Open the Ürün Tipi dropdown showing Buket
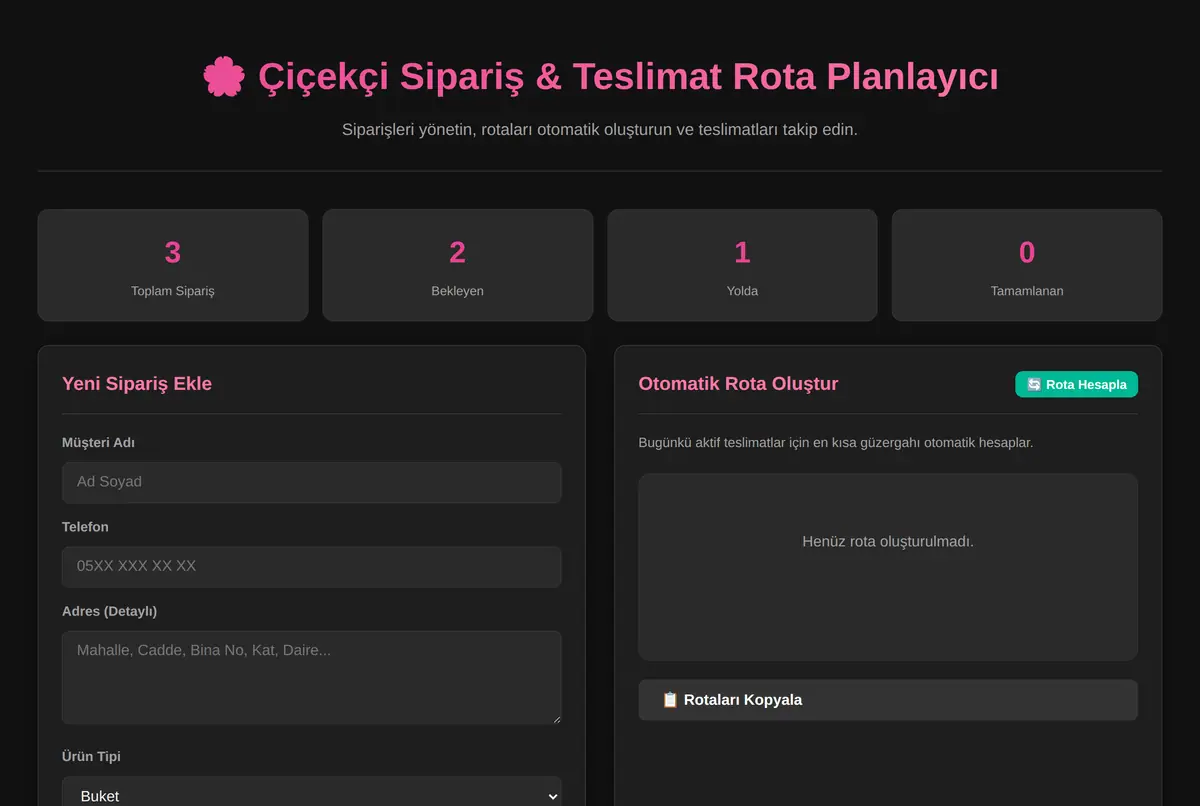The image size is (1200, 806). [311, 796]
